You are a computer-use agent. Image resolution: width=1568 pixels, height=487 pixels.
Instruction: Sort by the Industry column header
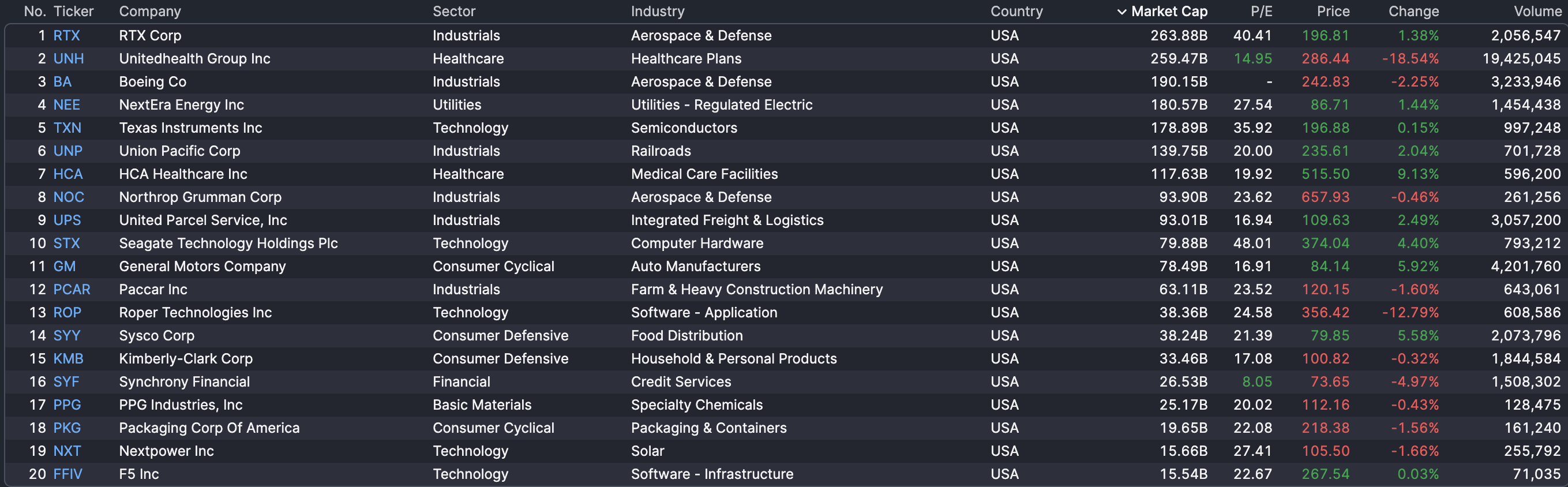coord(658,12)
